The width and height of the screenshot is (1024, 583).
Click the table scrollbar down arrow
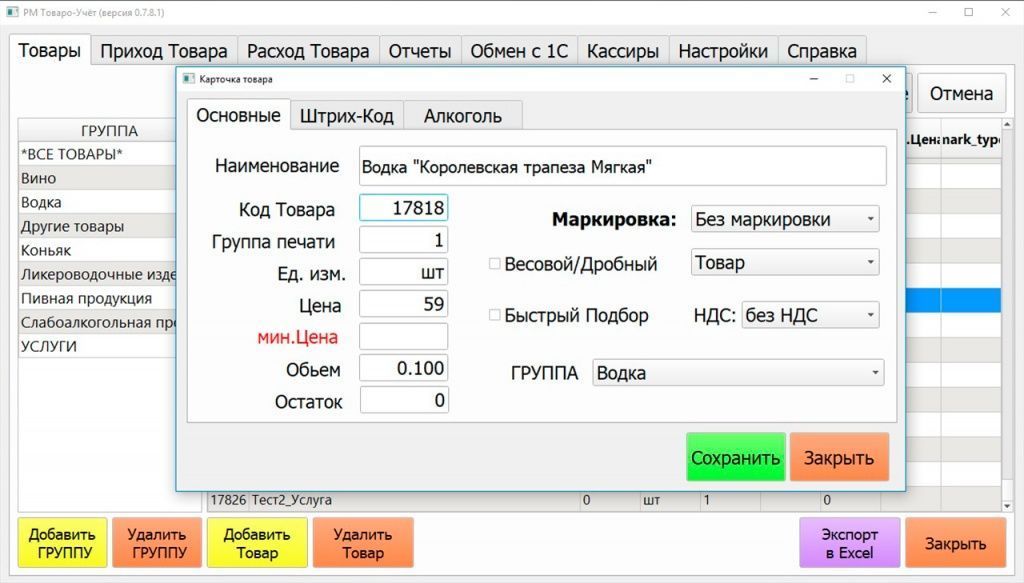tap(1007, 506)
